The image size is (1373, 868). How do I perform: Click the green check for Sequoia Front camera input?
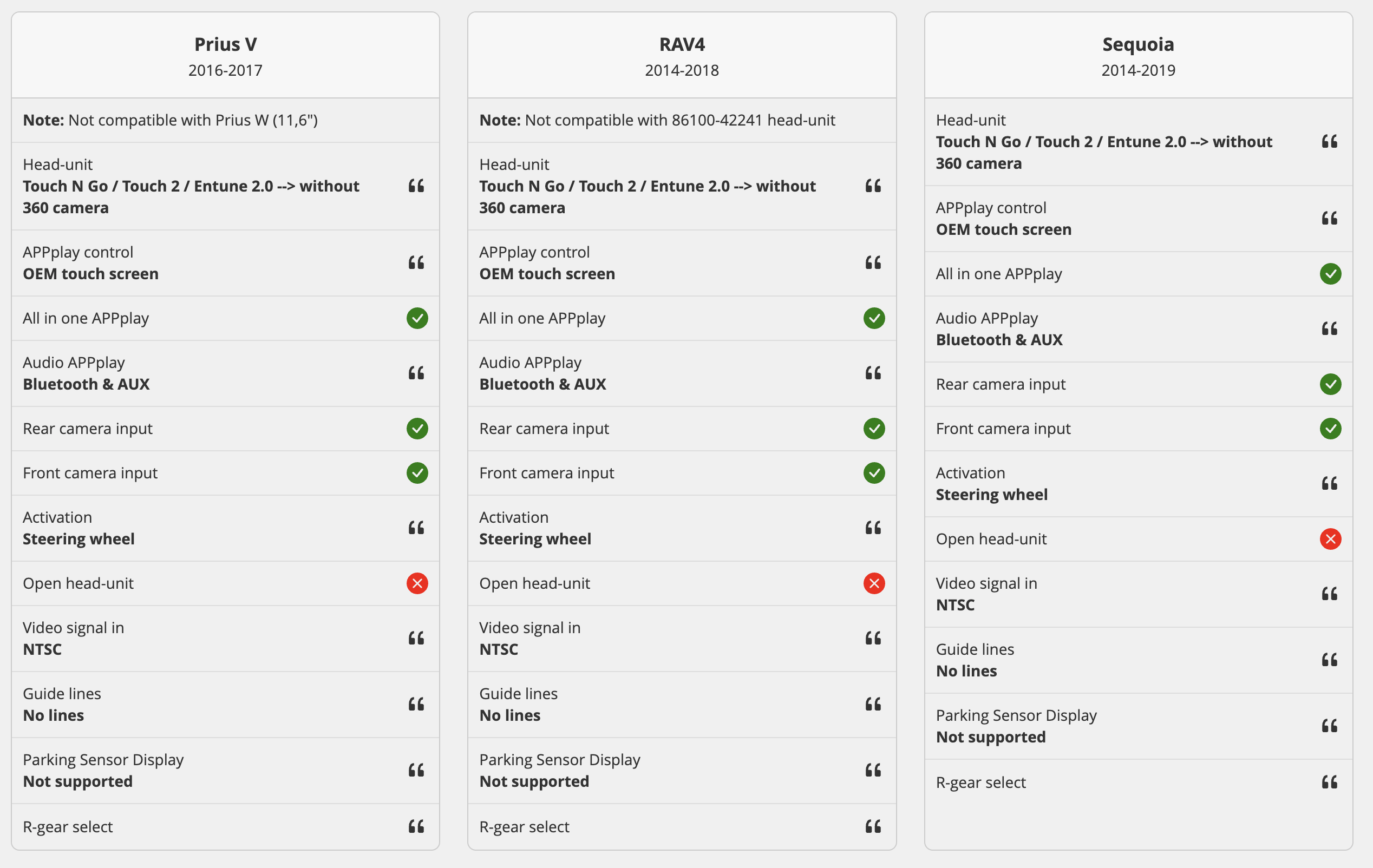pos(1331,429)
